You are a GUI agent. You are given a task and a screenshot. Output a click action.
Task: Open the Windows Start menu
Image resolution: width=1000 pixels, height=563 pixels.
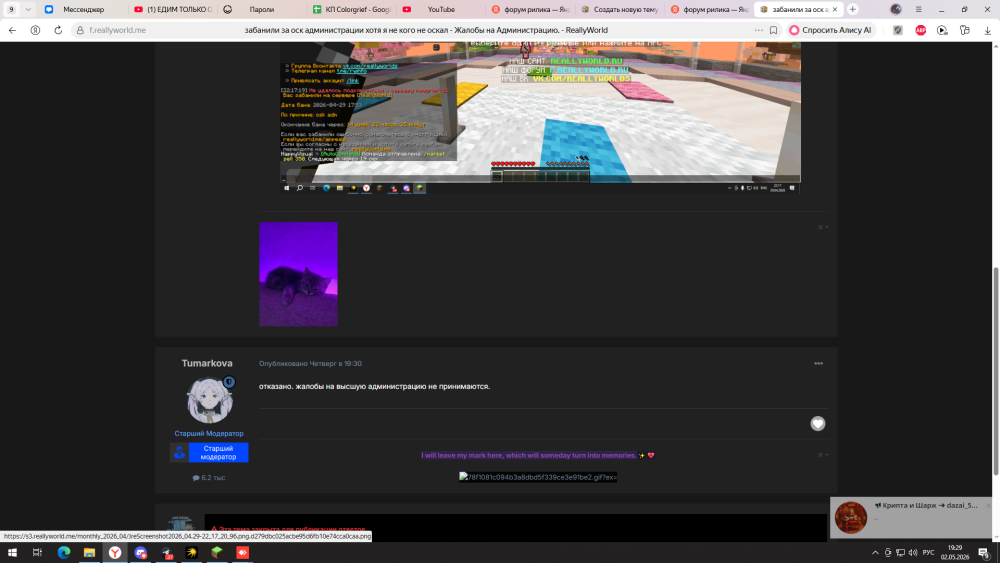tap(12, 553)
